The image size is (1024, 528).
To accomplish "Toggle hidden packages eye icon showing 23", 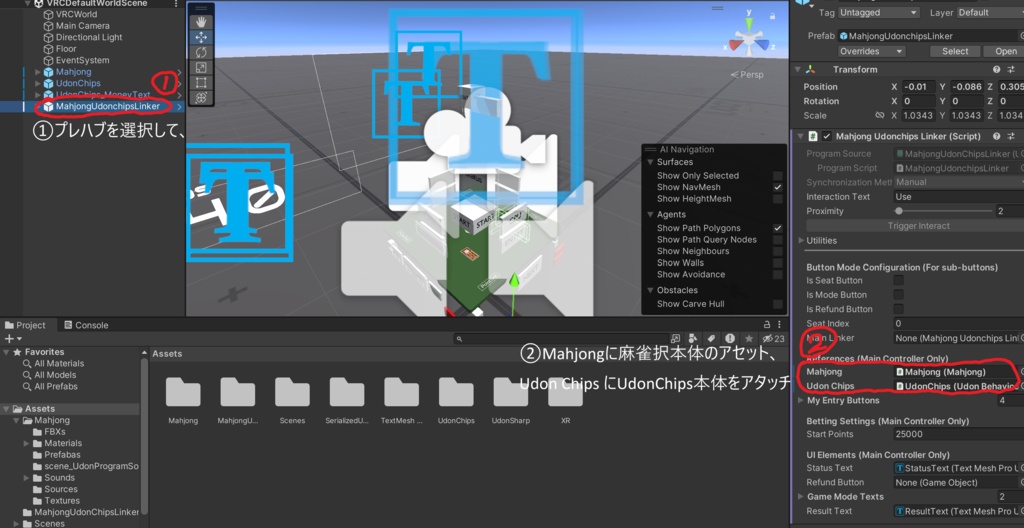I will coord(773,338).
